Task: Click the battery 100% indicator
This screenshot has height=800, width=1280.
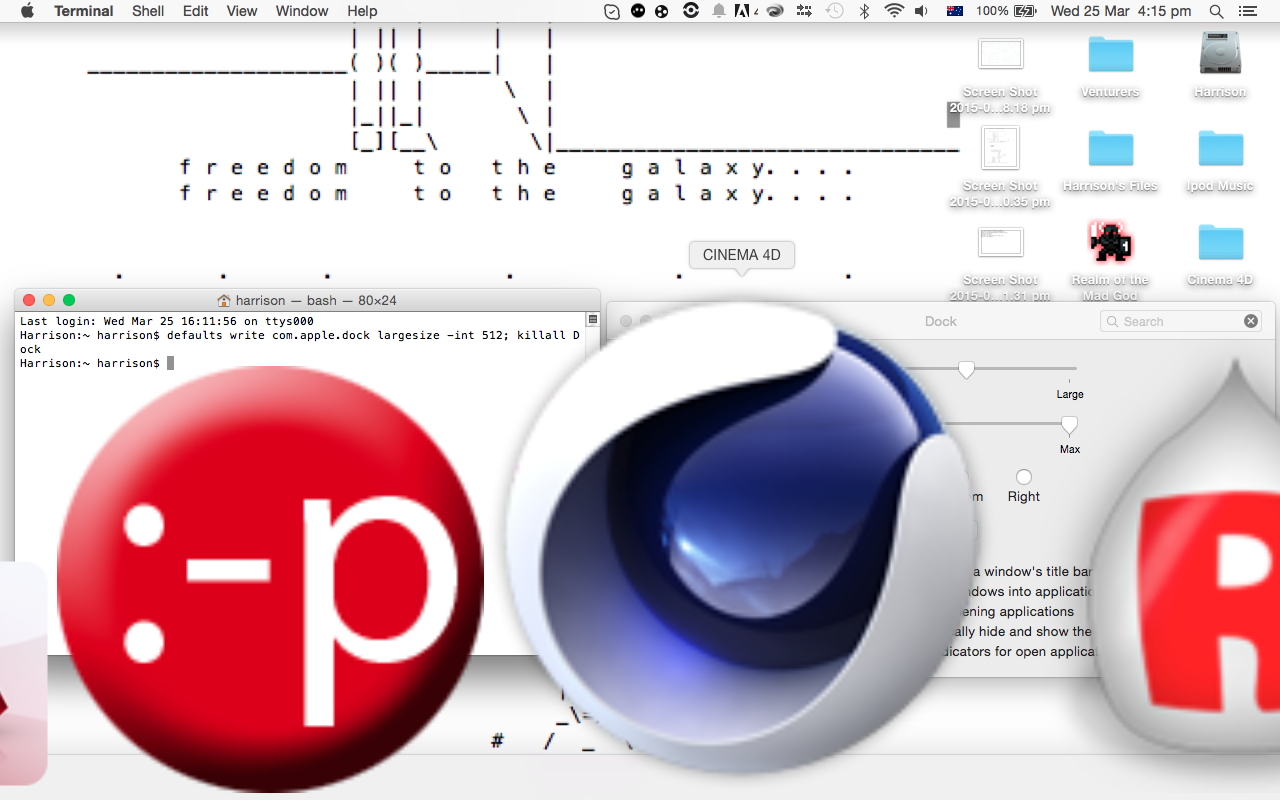Action: click(x=1006, y=11)
